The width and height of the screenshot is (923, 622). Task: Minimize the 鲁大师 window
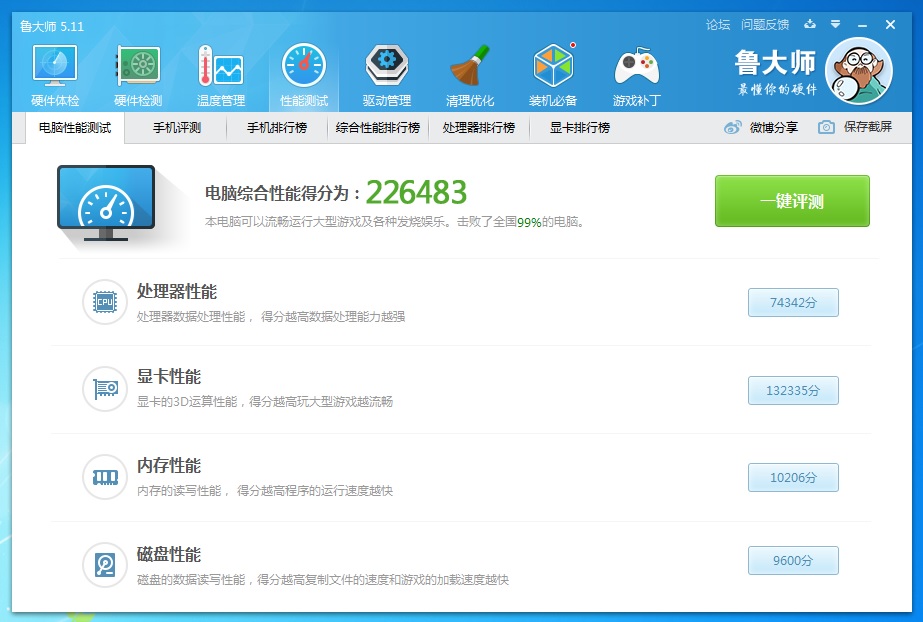(x=862, y=25)
